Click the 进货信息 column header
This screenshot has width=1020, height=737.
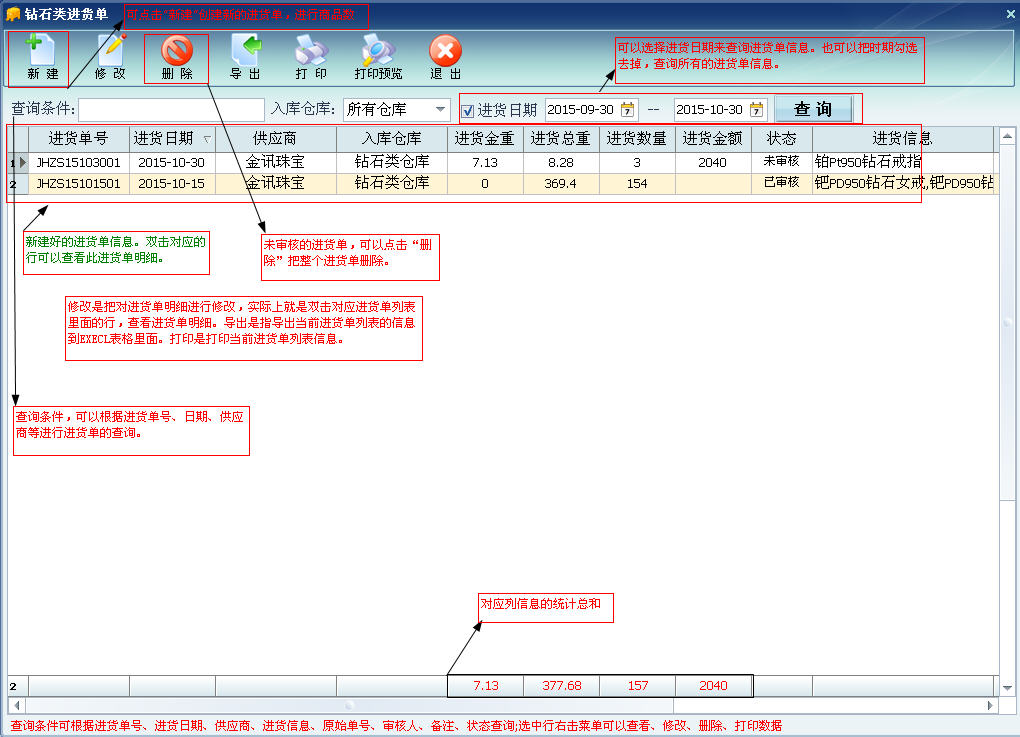[x=903, y=139]
